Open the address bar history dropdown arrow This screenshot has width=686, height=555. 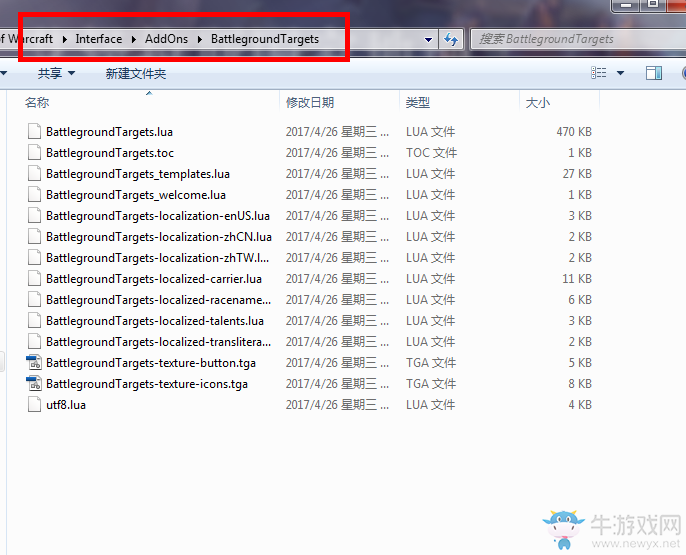coord(428,40)
